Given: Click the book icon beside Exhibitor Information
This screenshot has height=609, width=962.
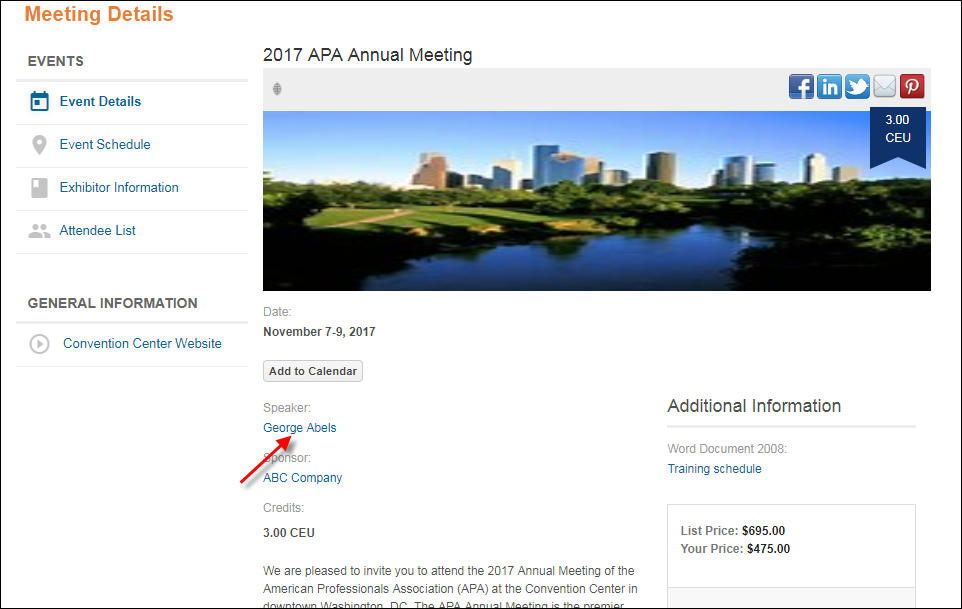Looking at the screenshot, I should coord(39,188).
